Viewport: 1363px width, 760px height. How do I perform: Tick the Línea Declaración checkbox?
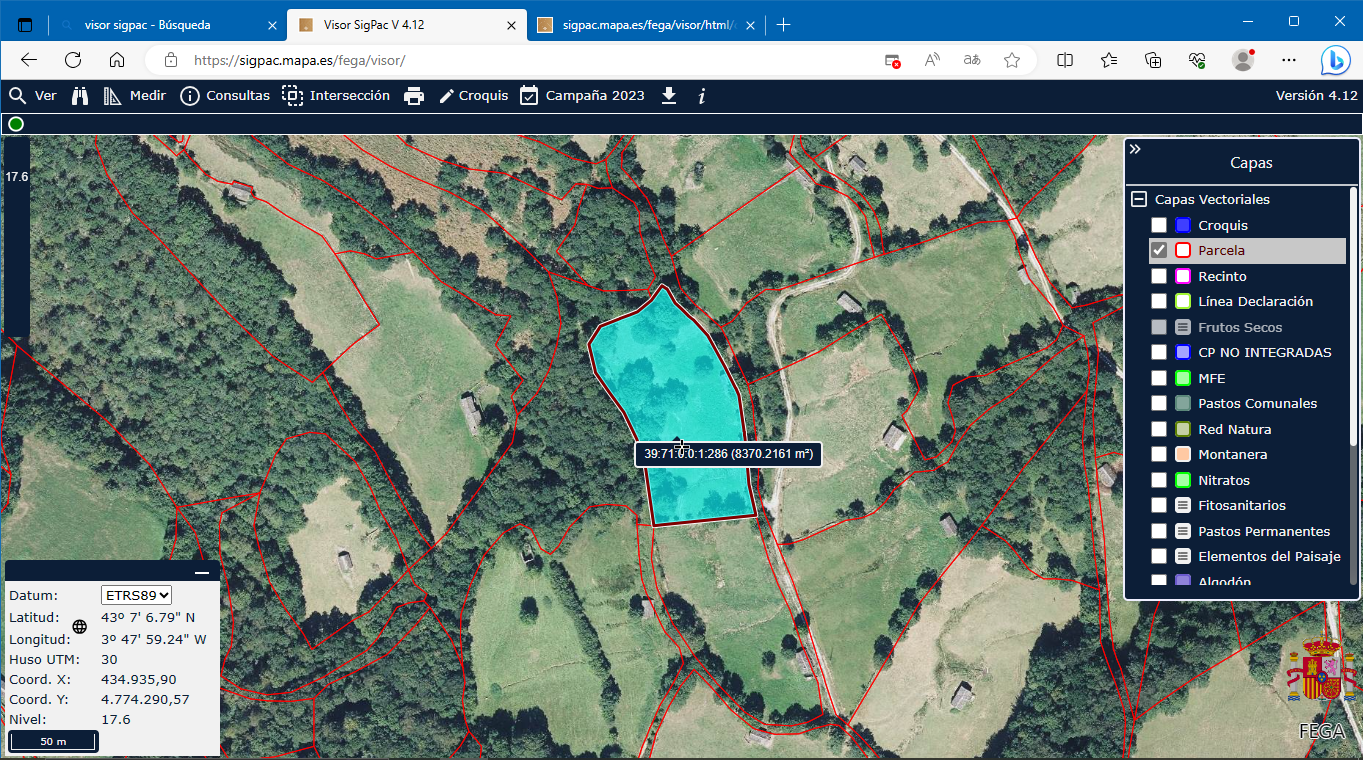point(1159,301)
